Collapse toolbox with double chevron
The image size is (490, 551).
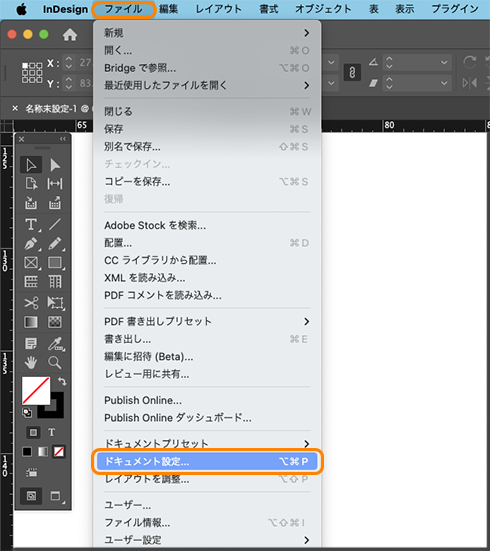tap(63, 139)
